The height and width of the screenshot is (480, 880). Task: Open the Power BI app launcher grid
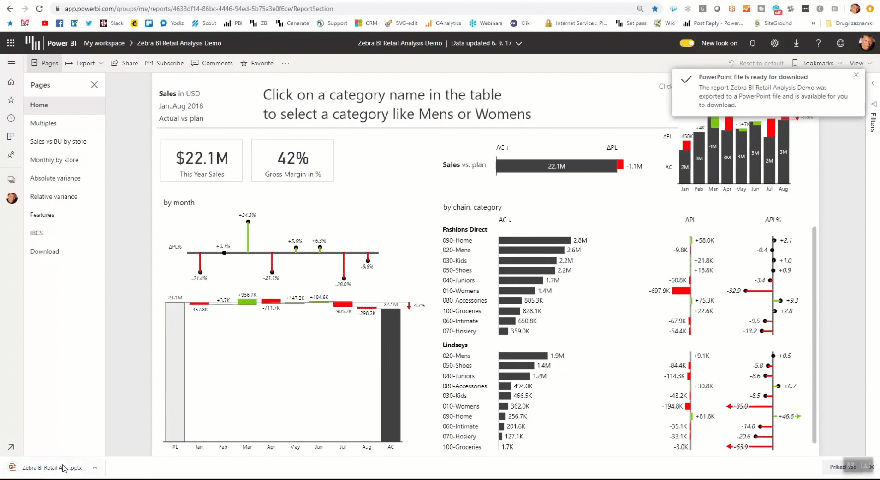[10, 43]
